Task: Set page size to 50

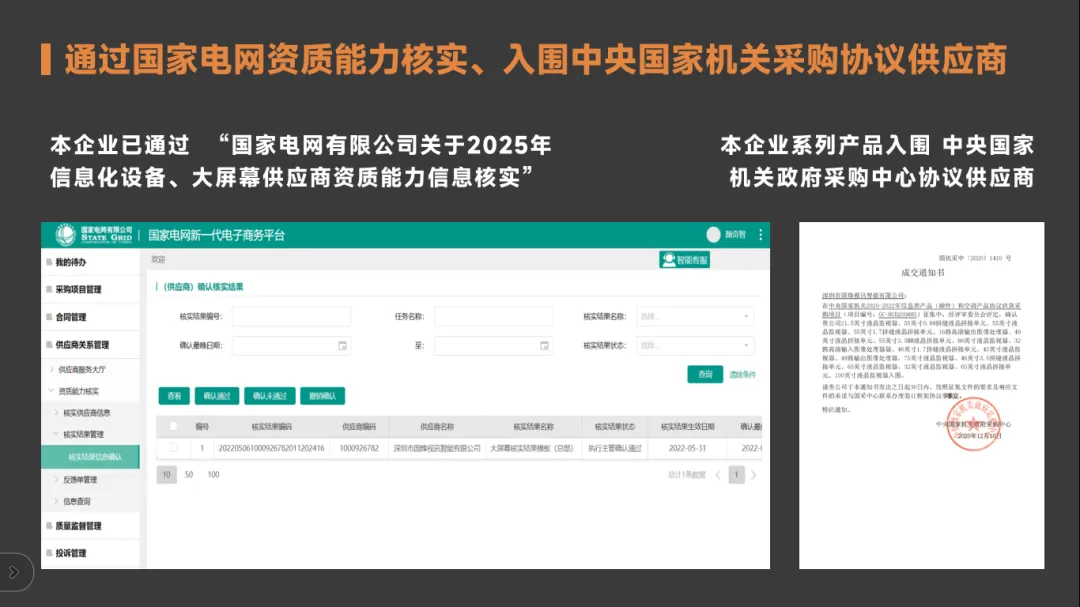Action: pyautogui.click(x=189, y=475)
